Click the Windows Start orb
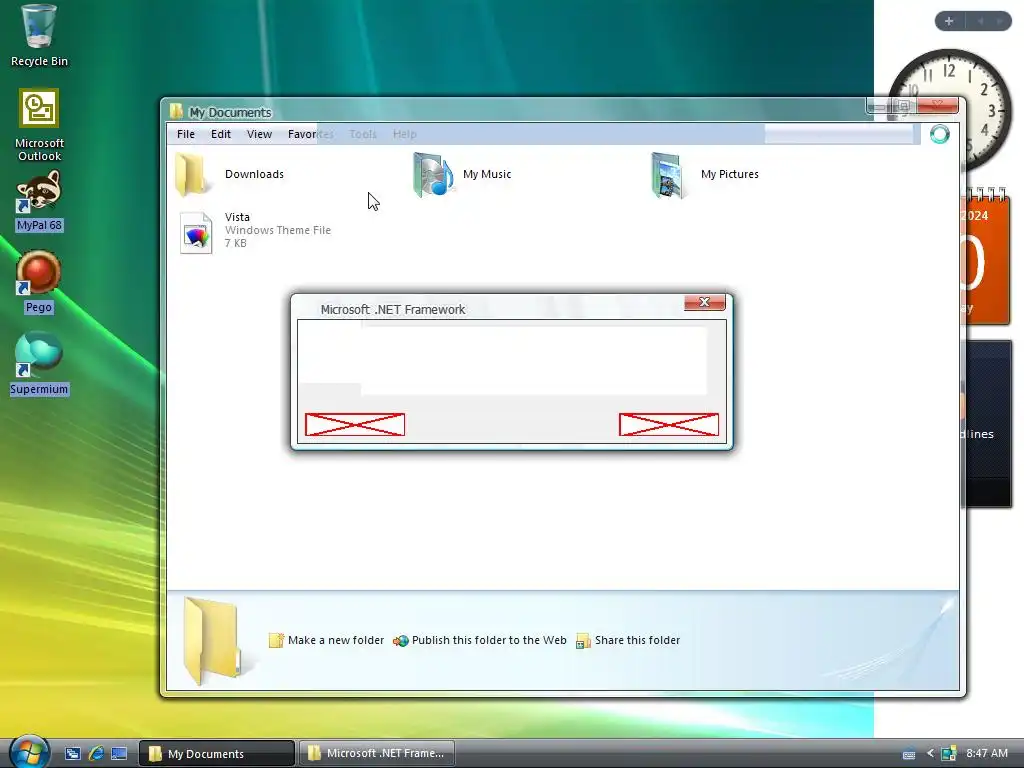The image size is (1024, 768). (29, 752)
